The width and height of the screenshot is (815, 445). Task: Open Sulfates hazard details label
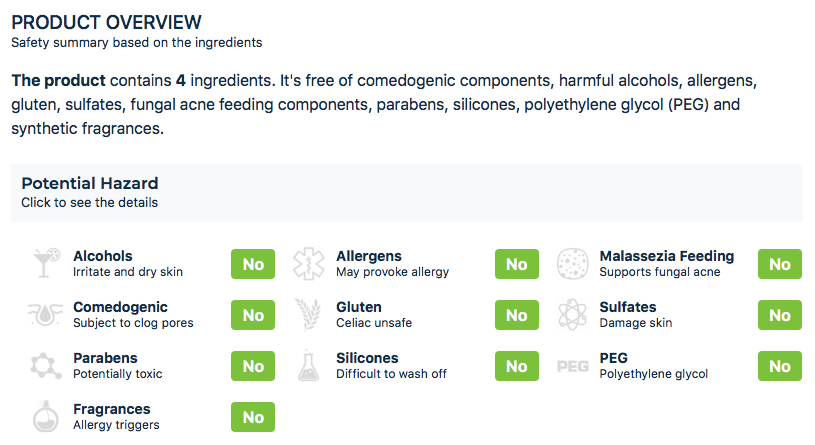pos(628,307)
